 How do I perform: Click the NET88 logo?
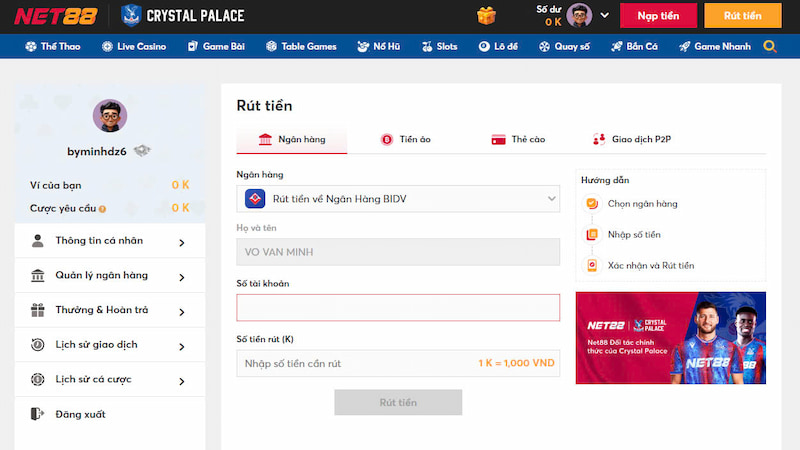56,16
